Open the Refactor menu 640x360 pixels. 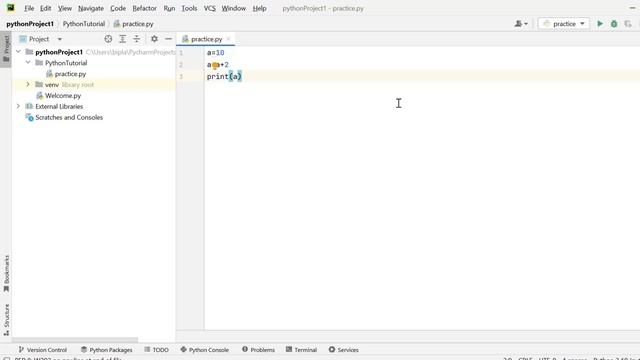click(x=144, y=8)
